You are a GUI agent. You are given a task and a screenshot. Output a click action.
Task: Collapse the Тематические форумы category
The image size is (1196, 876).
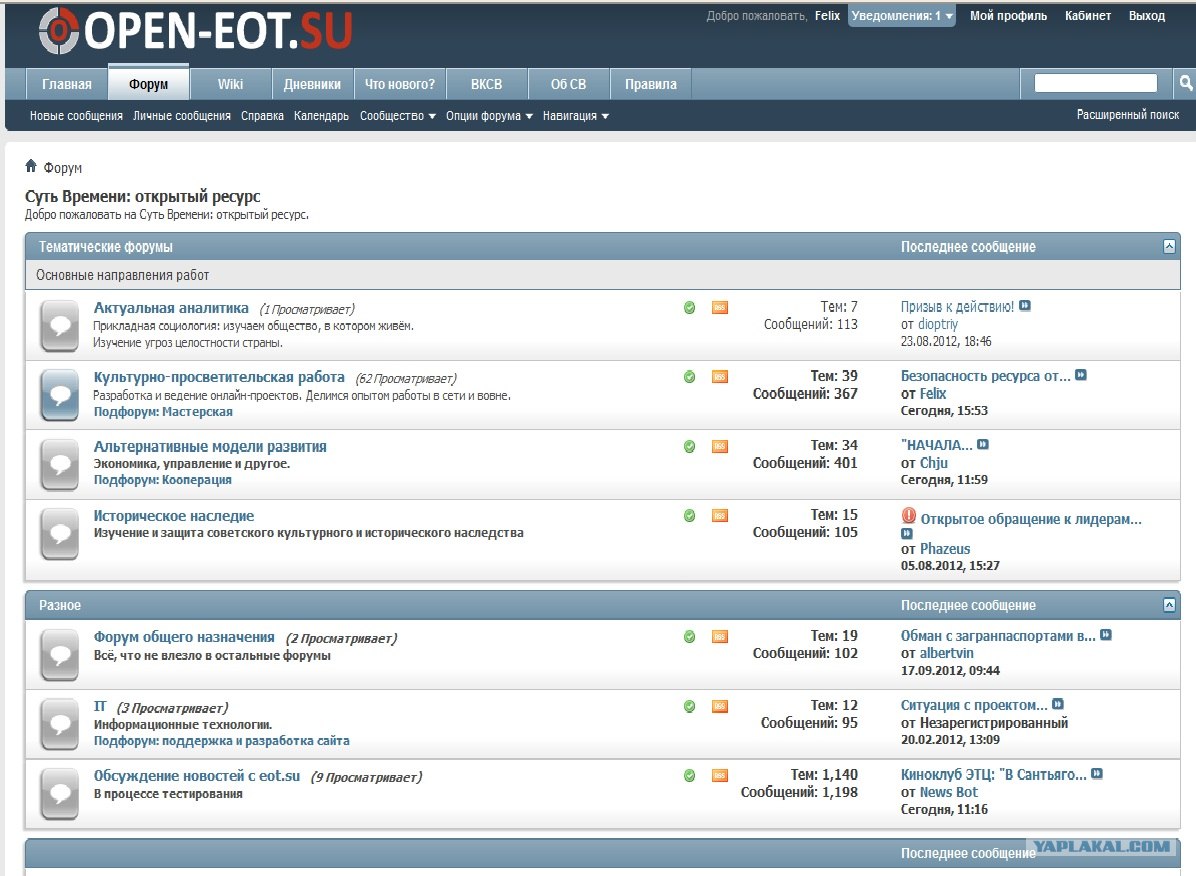point(1169,246)
